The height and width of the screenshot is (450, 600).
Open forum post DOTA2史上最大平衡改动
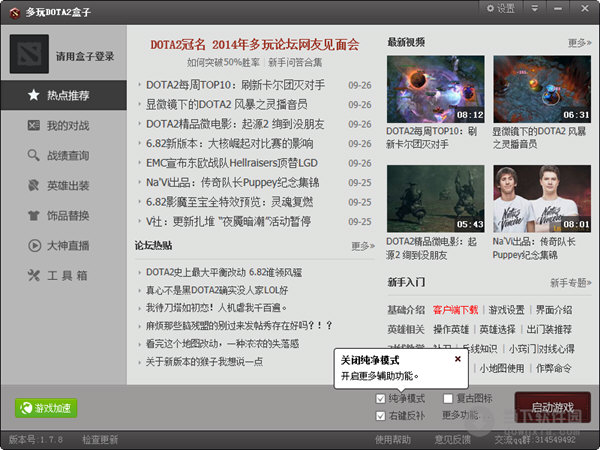(224, 272)
